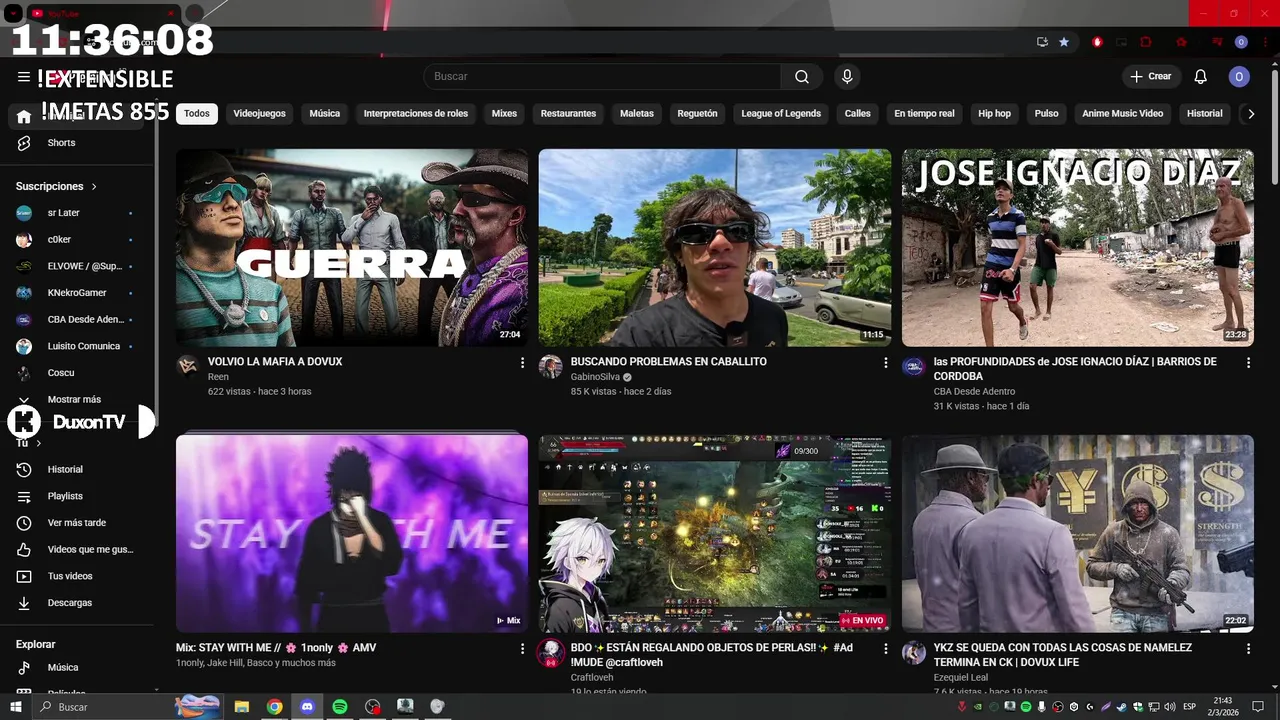Expand the Suscripciones section chevron
The height and width of the screenshot is (720, 1280).
(94, 187)
